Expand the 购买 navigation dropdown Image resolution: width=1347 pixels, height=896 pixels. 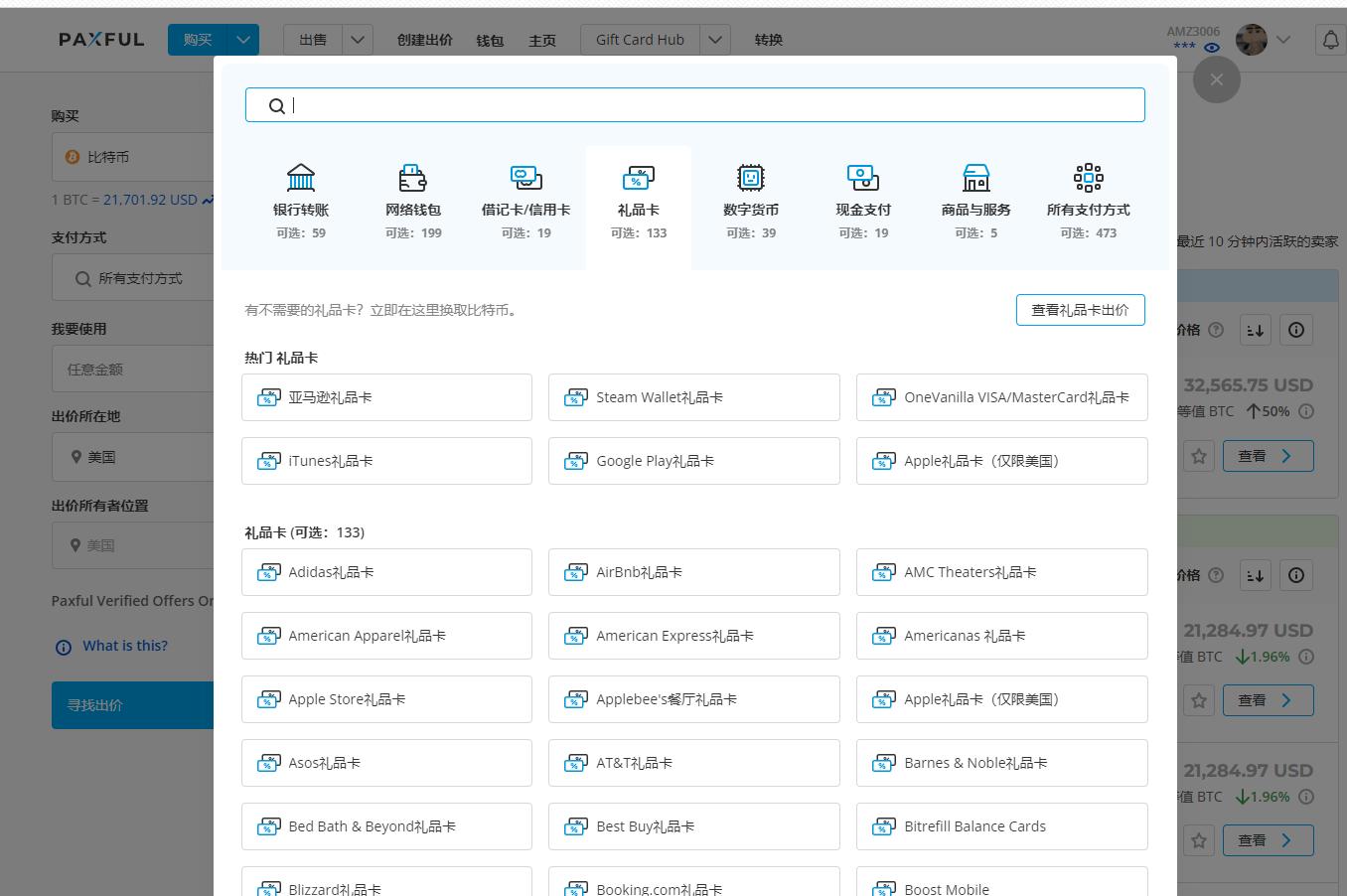click(x=243, y=39)
